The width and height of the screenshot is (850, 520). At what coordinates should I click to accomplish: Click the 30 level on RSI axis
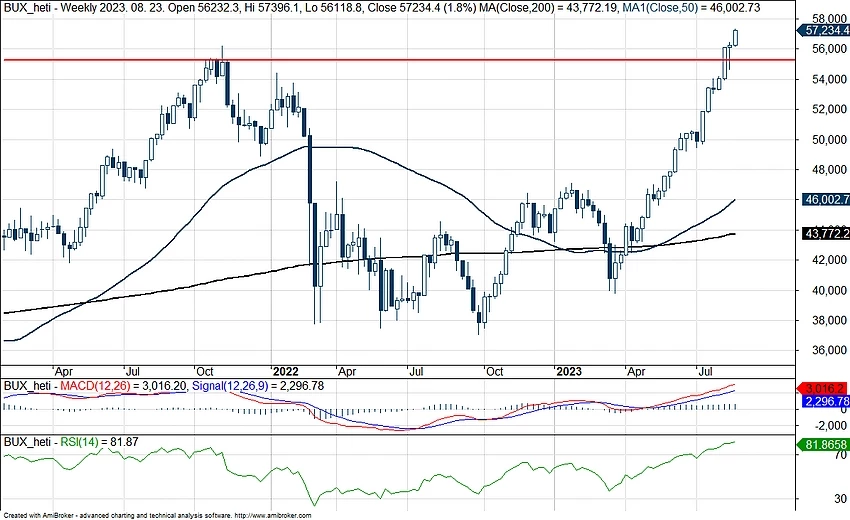(840, 498)
